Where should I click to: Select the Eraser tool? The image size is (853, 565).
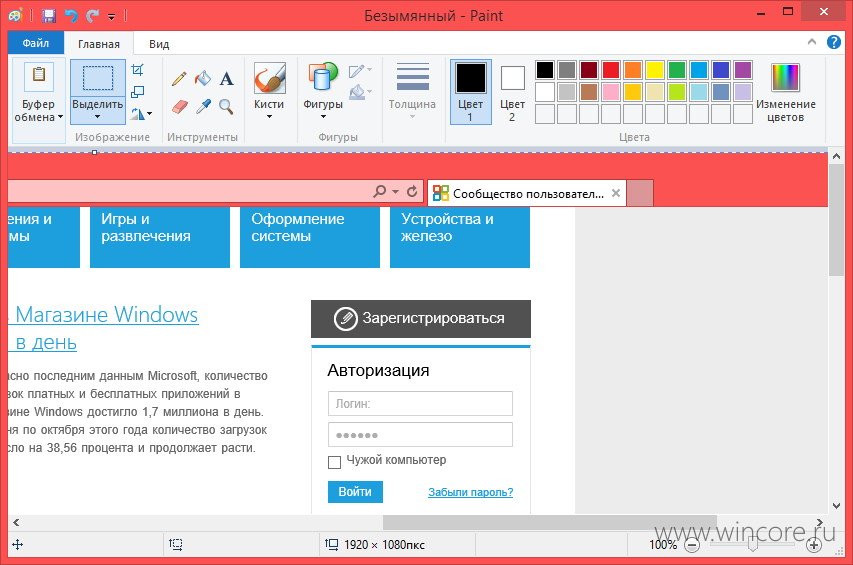pos(180,107)
